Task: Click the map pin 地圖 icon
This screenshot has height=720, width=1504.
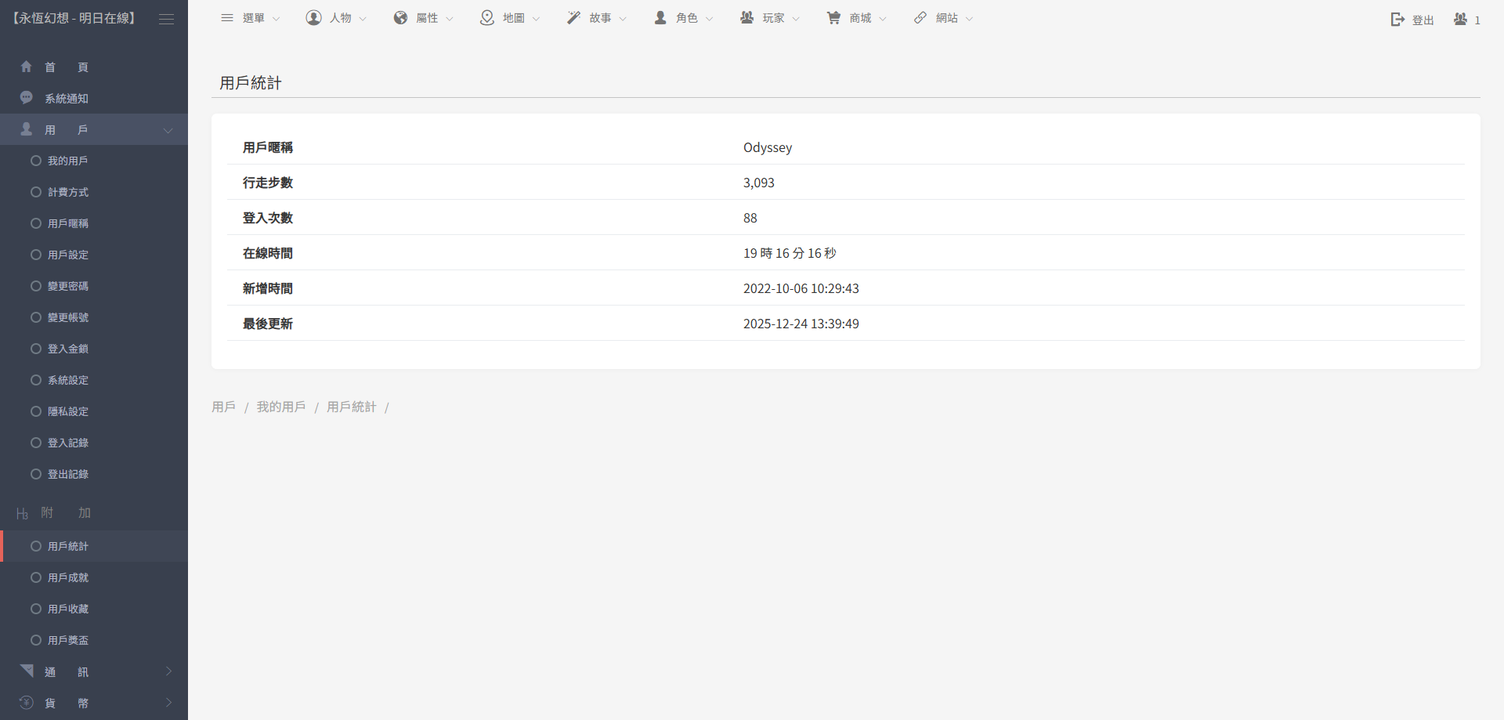Action: point(487,18)
